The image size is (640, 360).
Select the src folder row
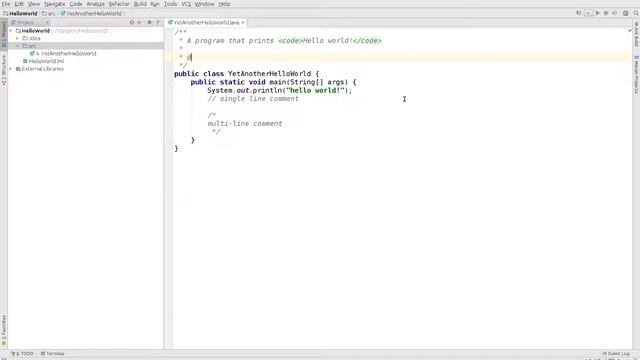pyautogui.click(x=85, y=46)
